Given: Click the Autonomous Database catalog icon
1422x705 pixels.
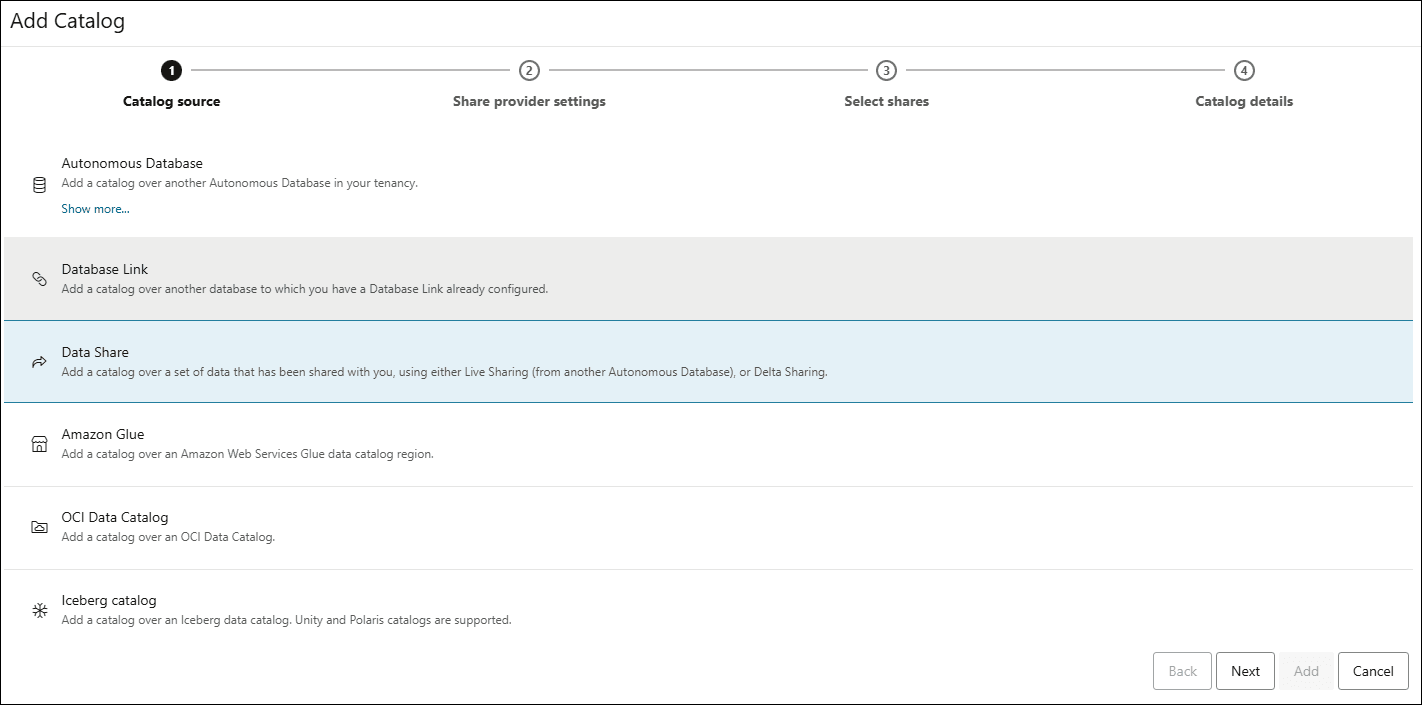Looking at the screenshot, I should (39, 184).
